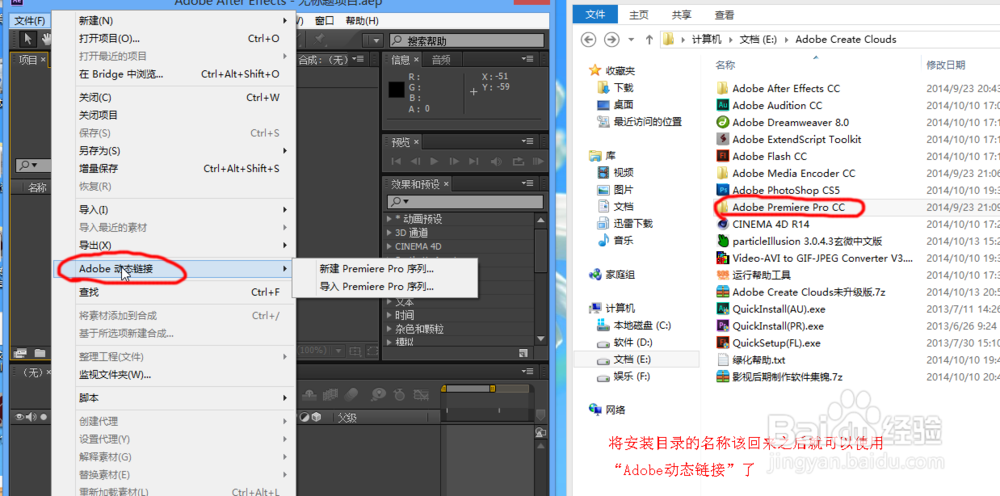The height and width of the screenshot is (496, 1000).
Task: Toggle solo column header in timeline
Action: 44,417
